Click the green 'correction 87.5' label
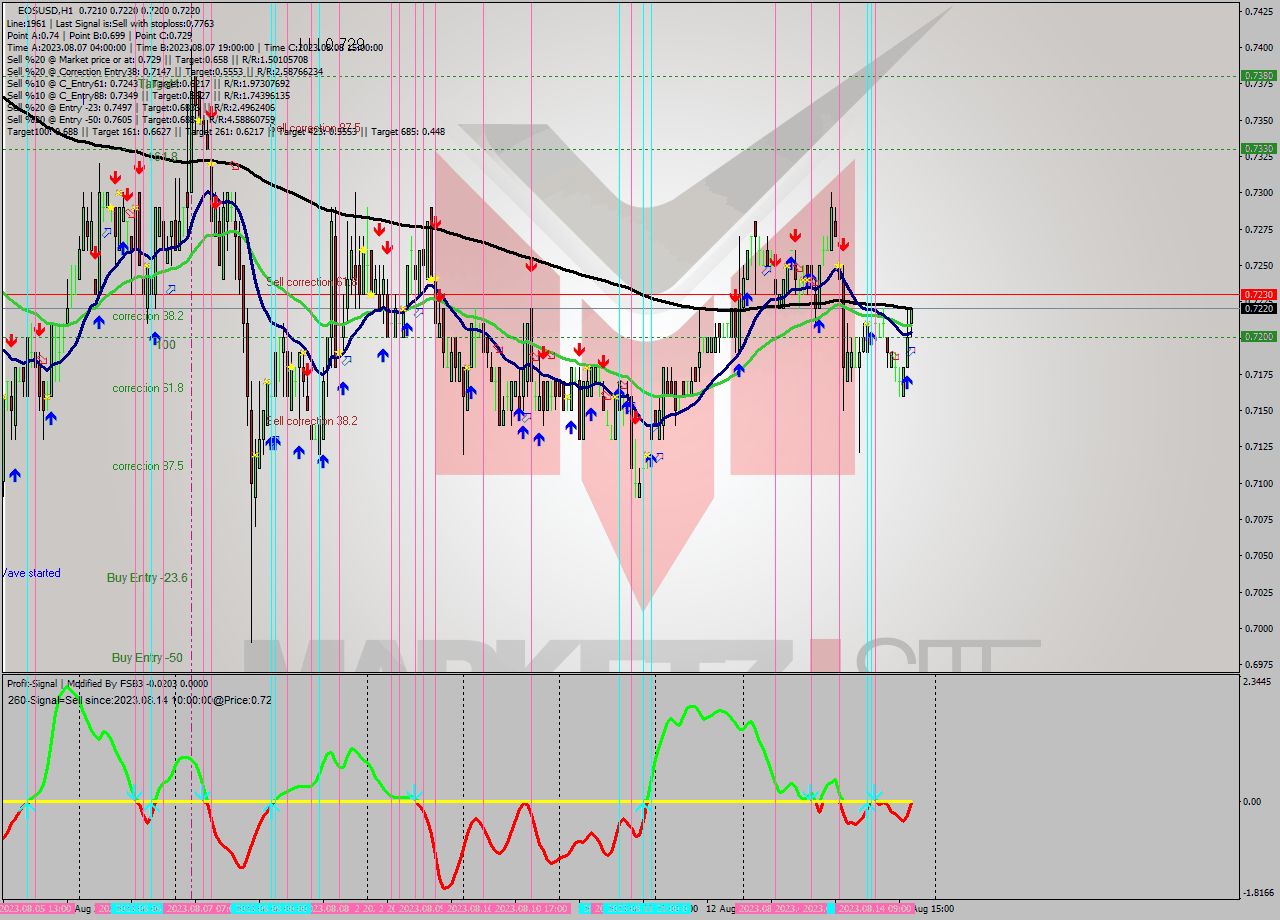Image resolution: width=1280 pixels, height=920 pixels. [147, 466]
